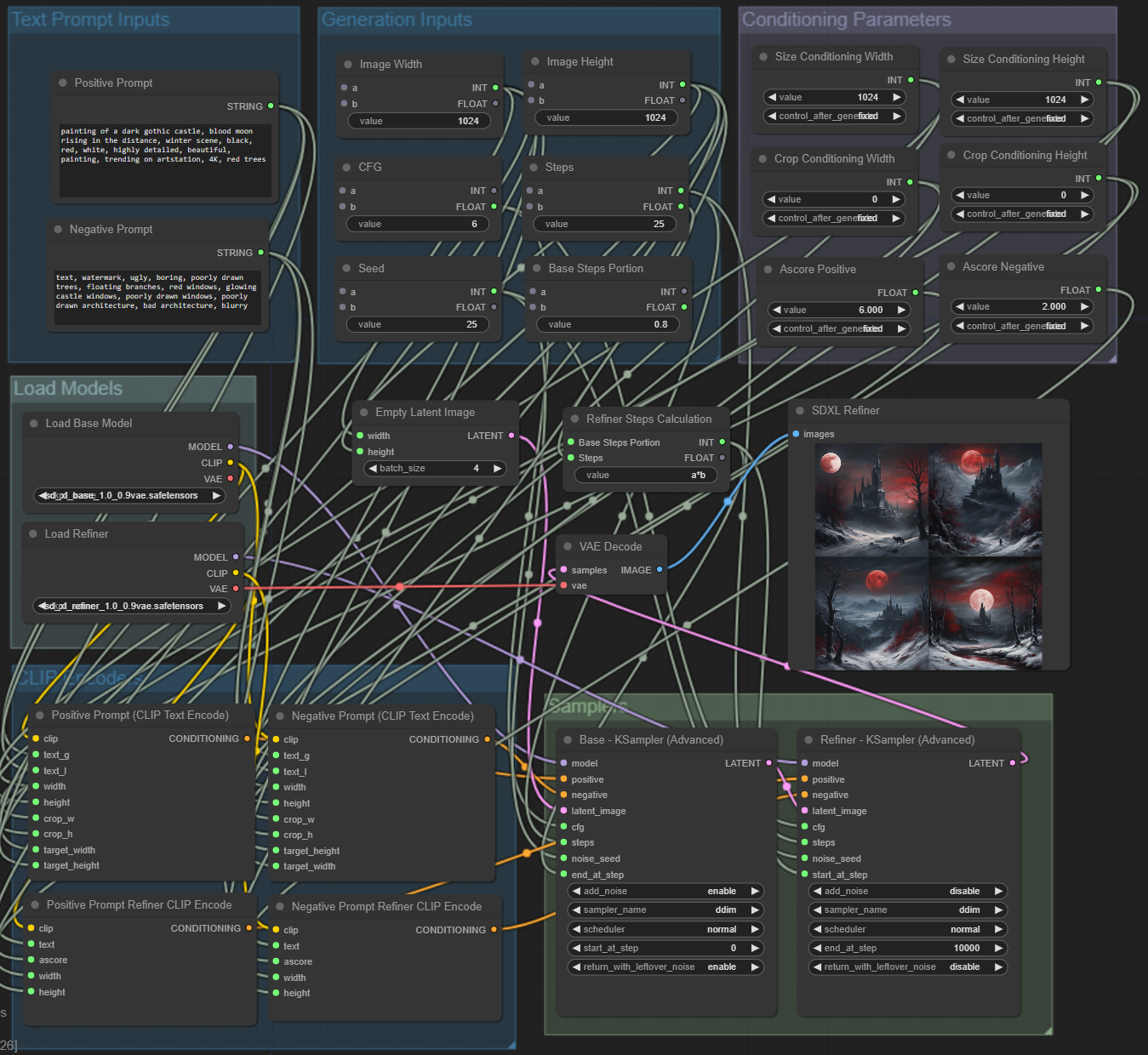Click the CONDITIONING output on Negative Prompt CLIP Text Encode
This screenshot has height=1055, width=1148.
click(x=487, y=738)
